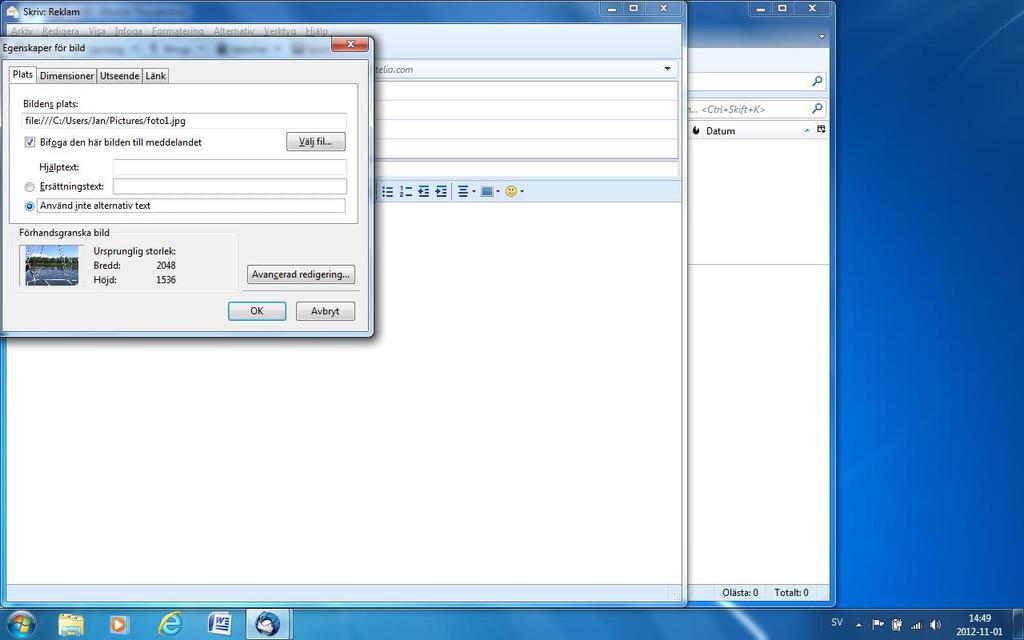The image size is (1024, 640).
Task: Open the Formatering menu in compose window
Action: [178, 31]
